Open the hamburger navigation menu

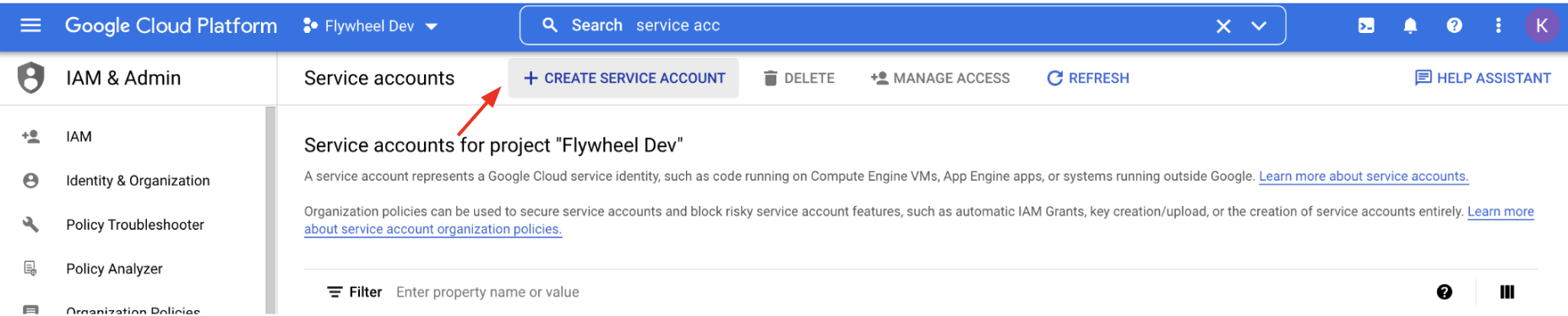(x=30, y=25)
